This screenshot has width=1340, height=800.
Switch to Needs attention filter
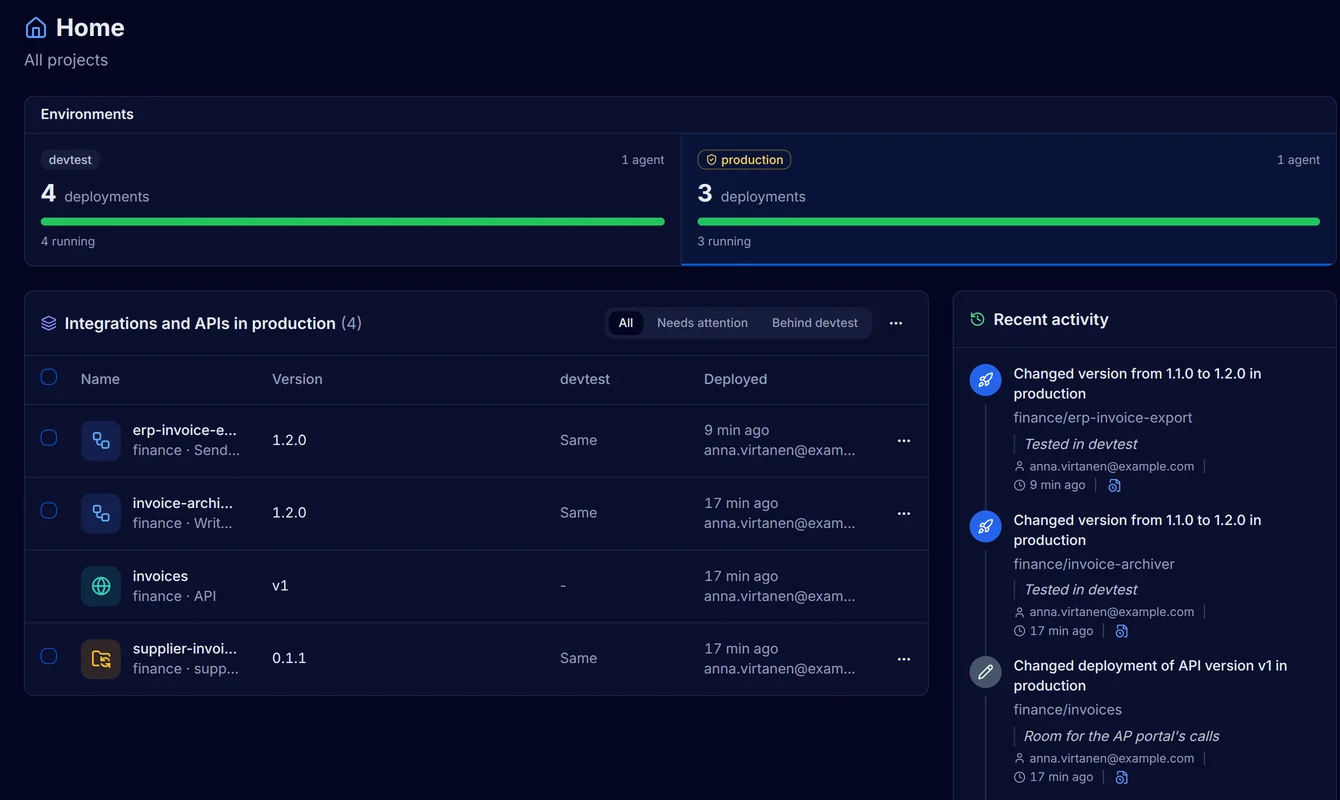click(702, 323)
